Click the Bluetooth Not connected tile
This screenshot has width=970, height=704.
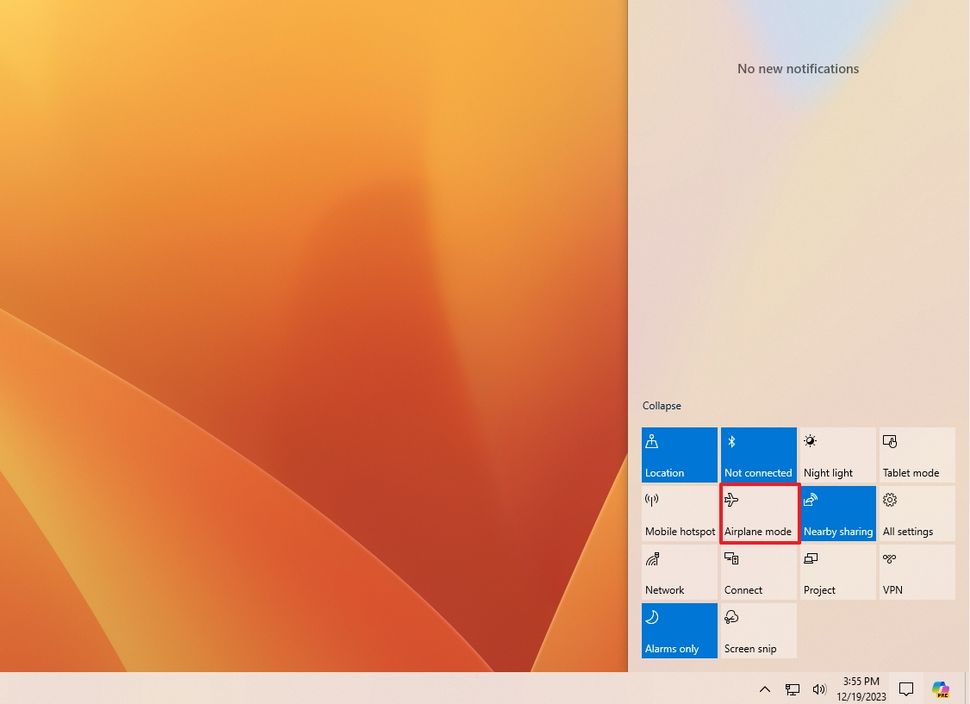(757, 454)
